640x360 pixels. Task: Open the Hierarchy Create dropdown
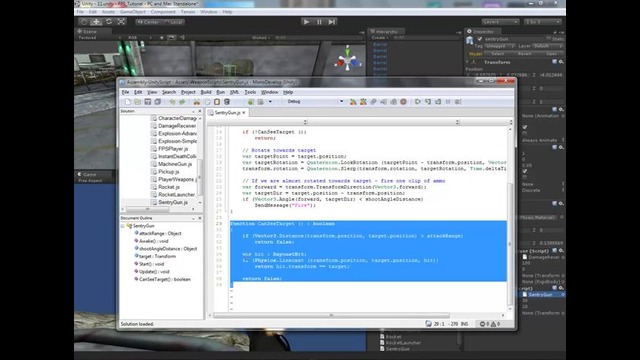380,38
